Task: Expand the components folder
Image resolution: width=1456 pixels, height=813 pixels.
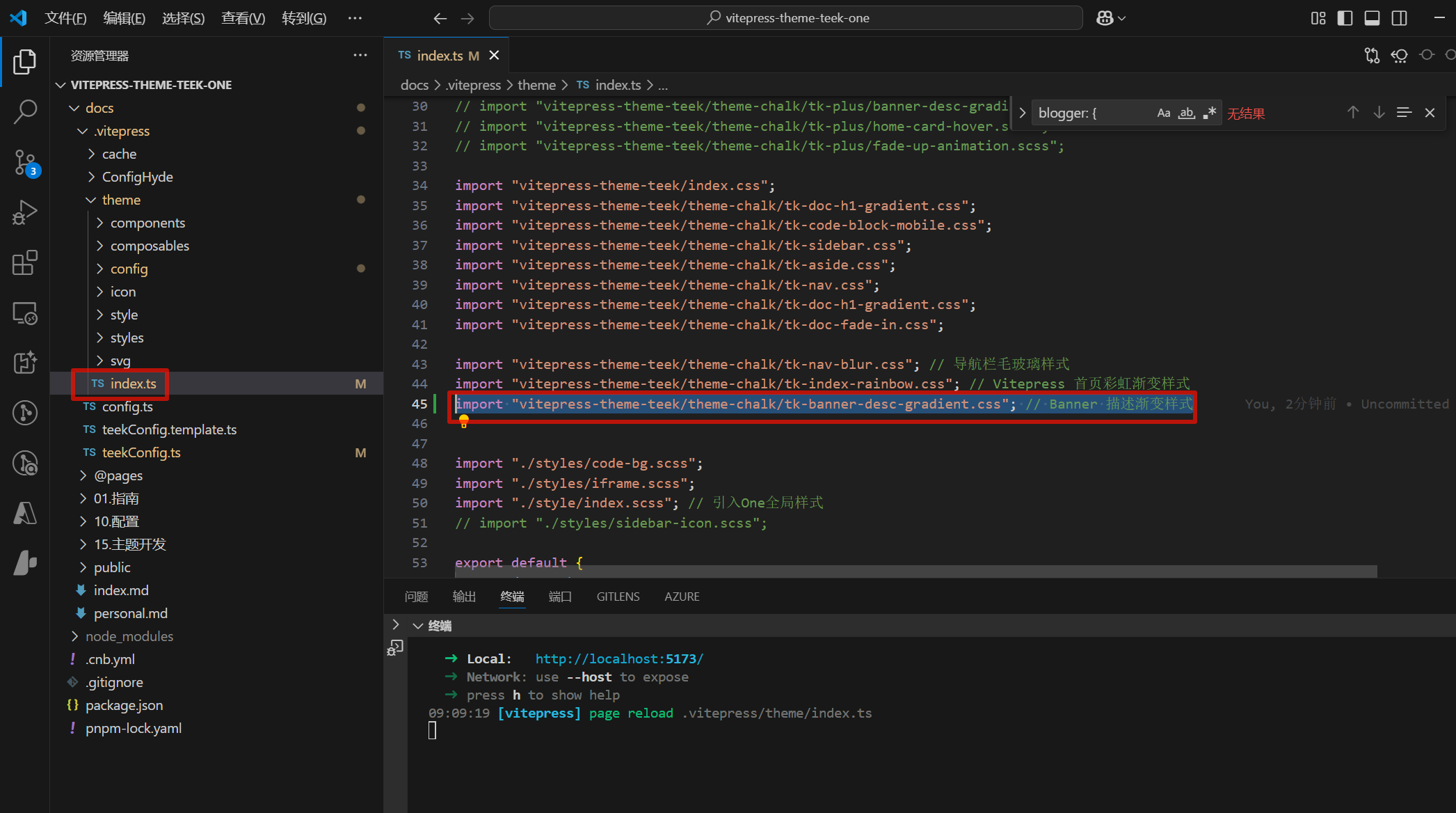Action: tap(147, 223)
